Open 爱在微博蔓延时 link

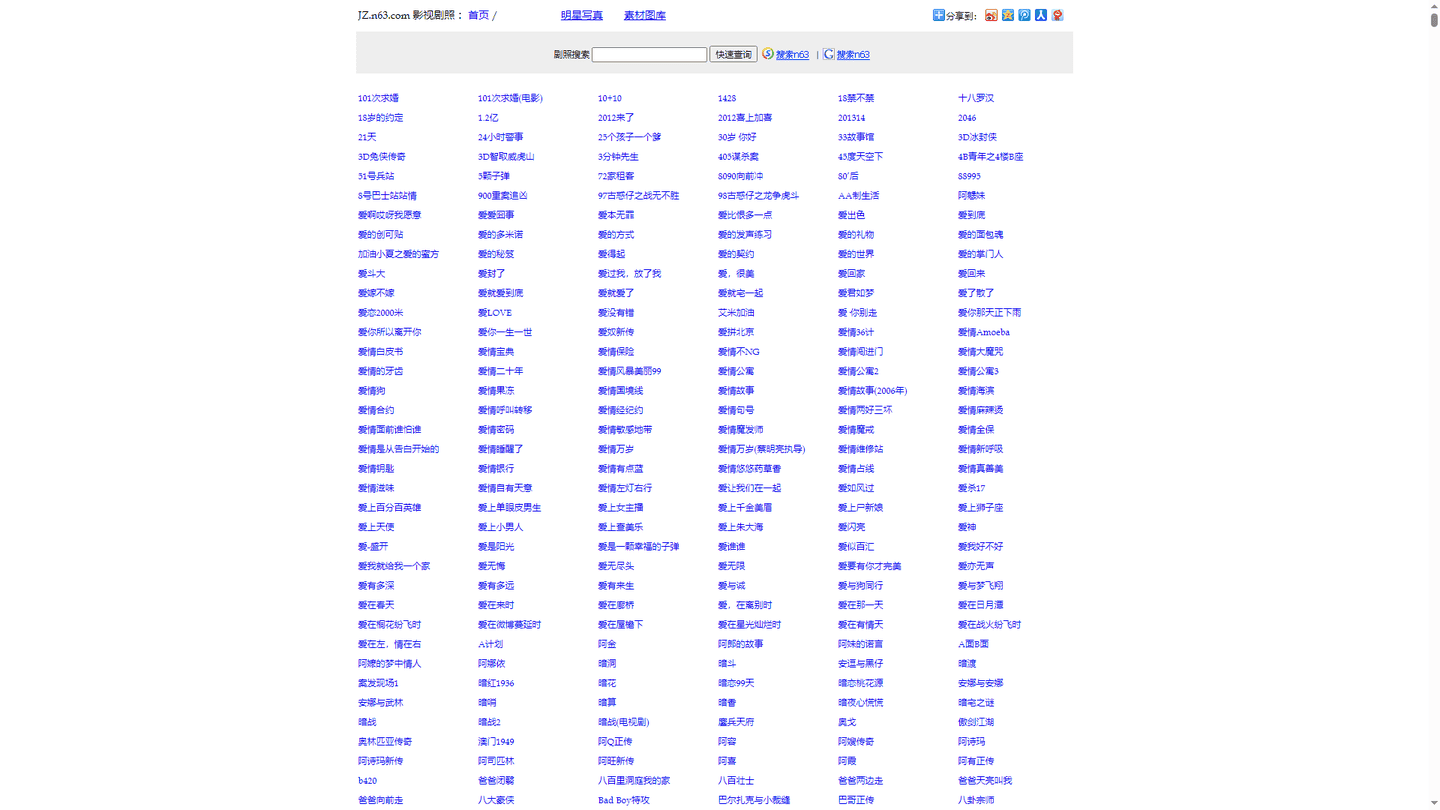pos(509,625)
